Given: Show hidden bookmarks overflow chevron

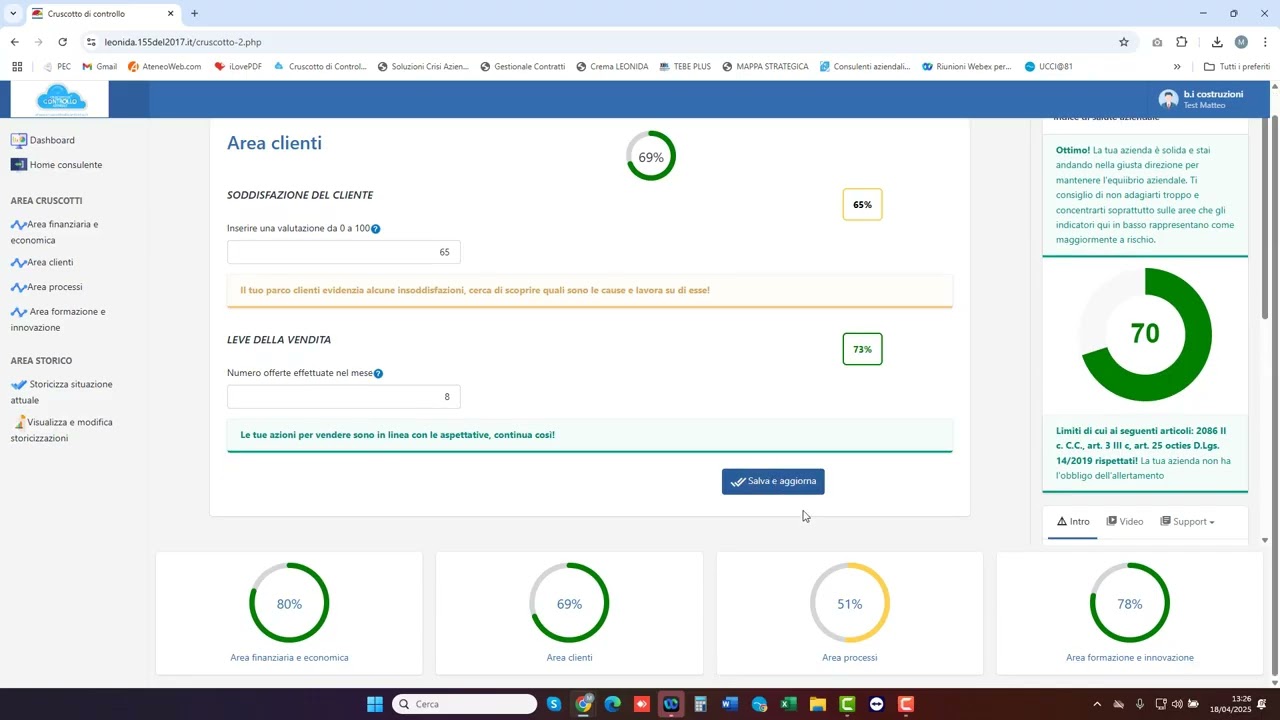Looking at the screenshot, I should click(1177, 67).
